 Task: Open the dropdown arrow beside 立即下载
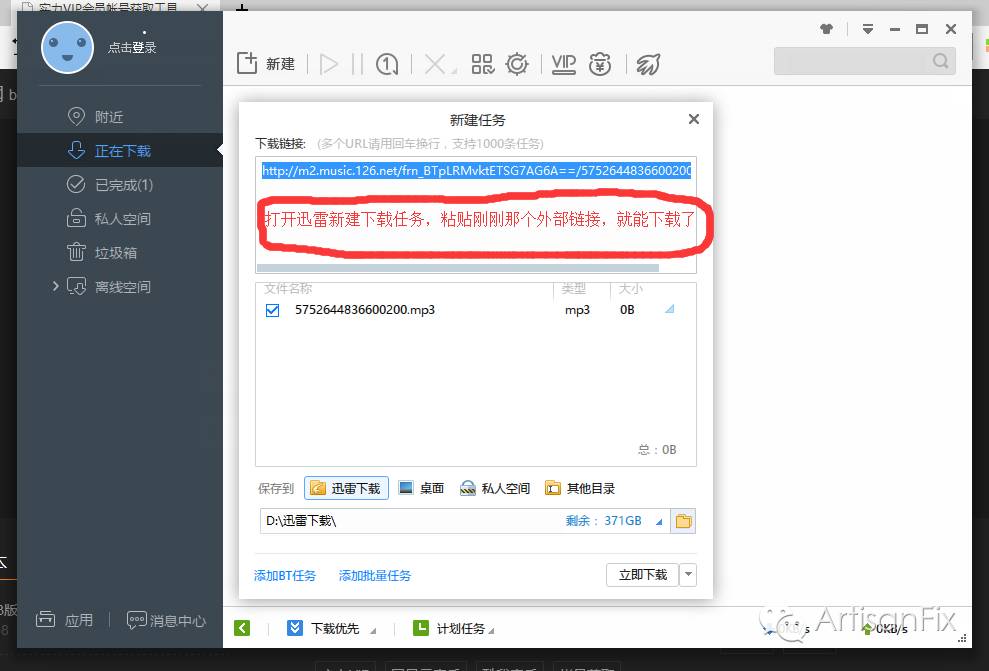click(688, 575)
